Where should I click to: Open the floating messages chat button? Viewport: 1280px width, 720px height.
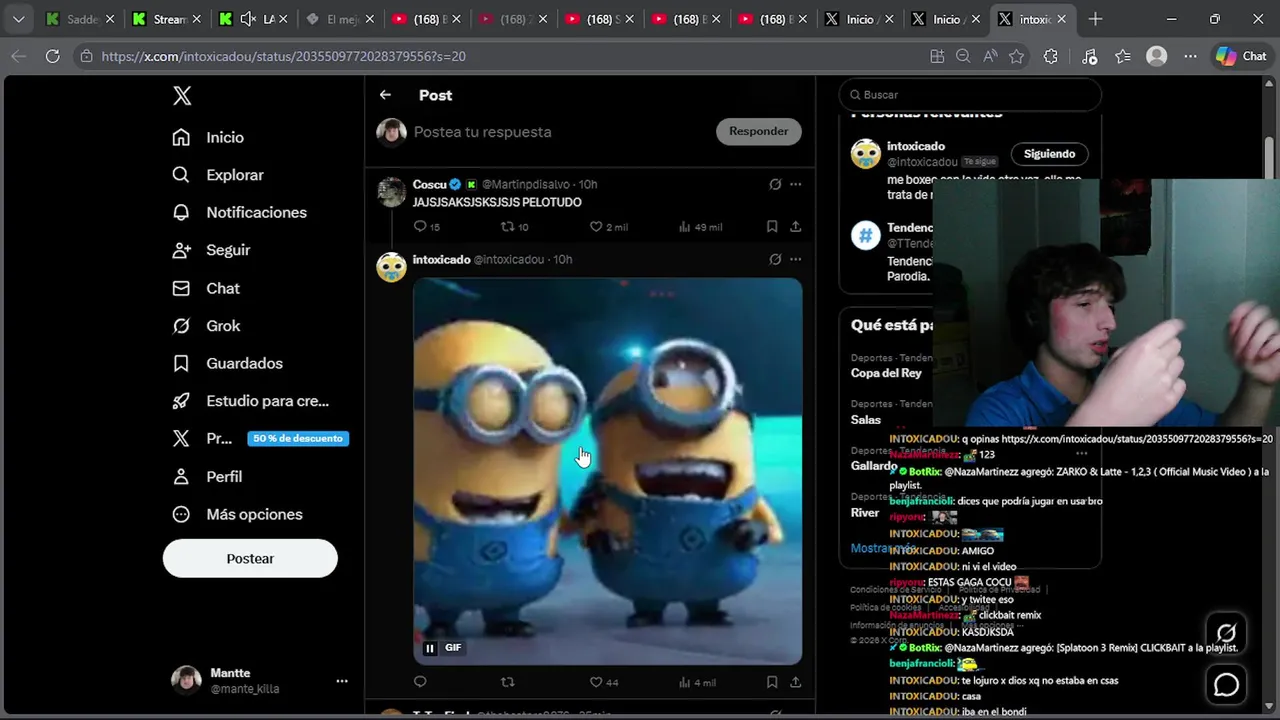(1226, 685)
